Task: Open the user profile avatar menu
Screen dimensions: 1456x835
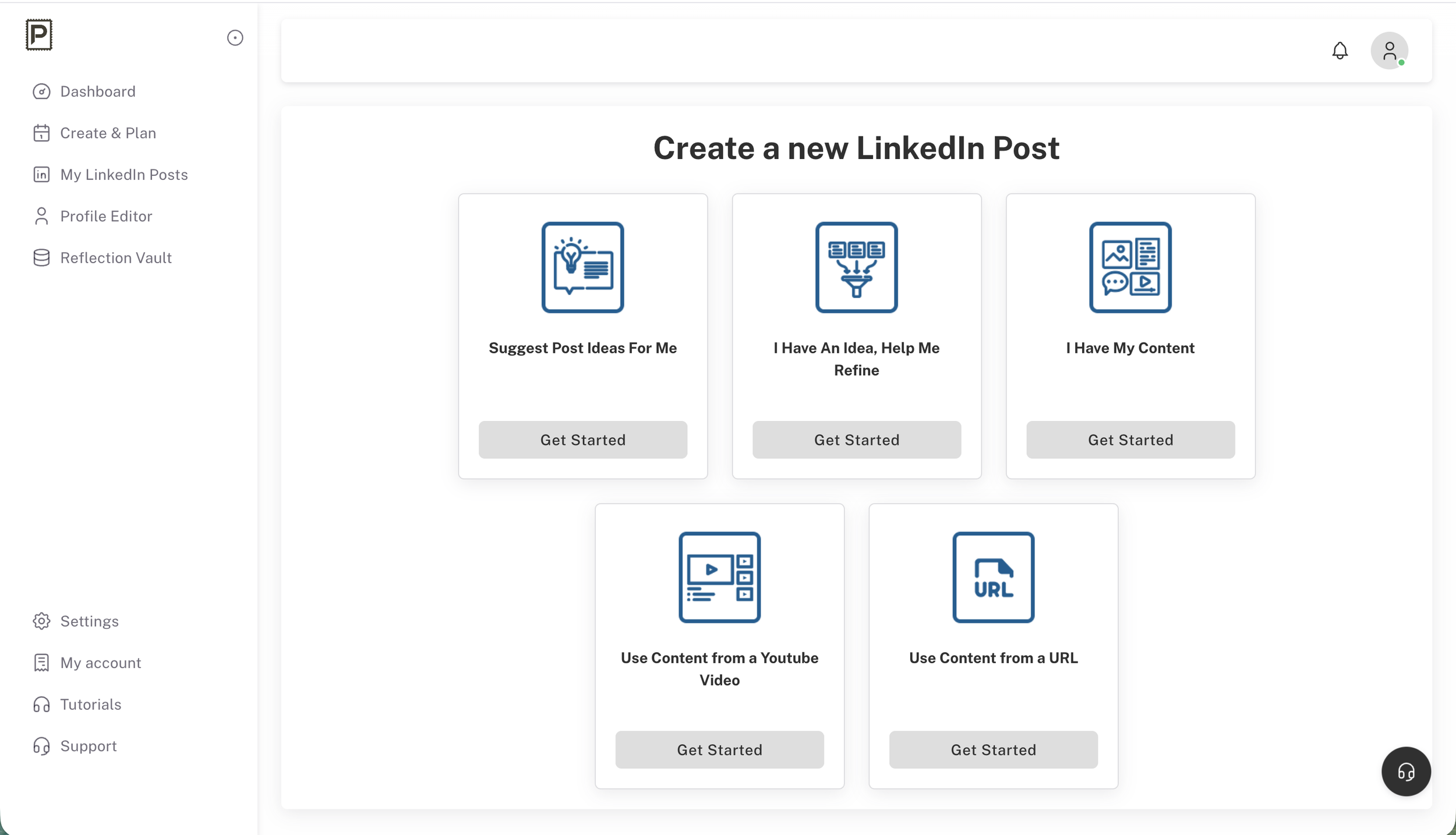Action: 1389,51
